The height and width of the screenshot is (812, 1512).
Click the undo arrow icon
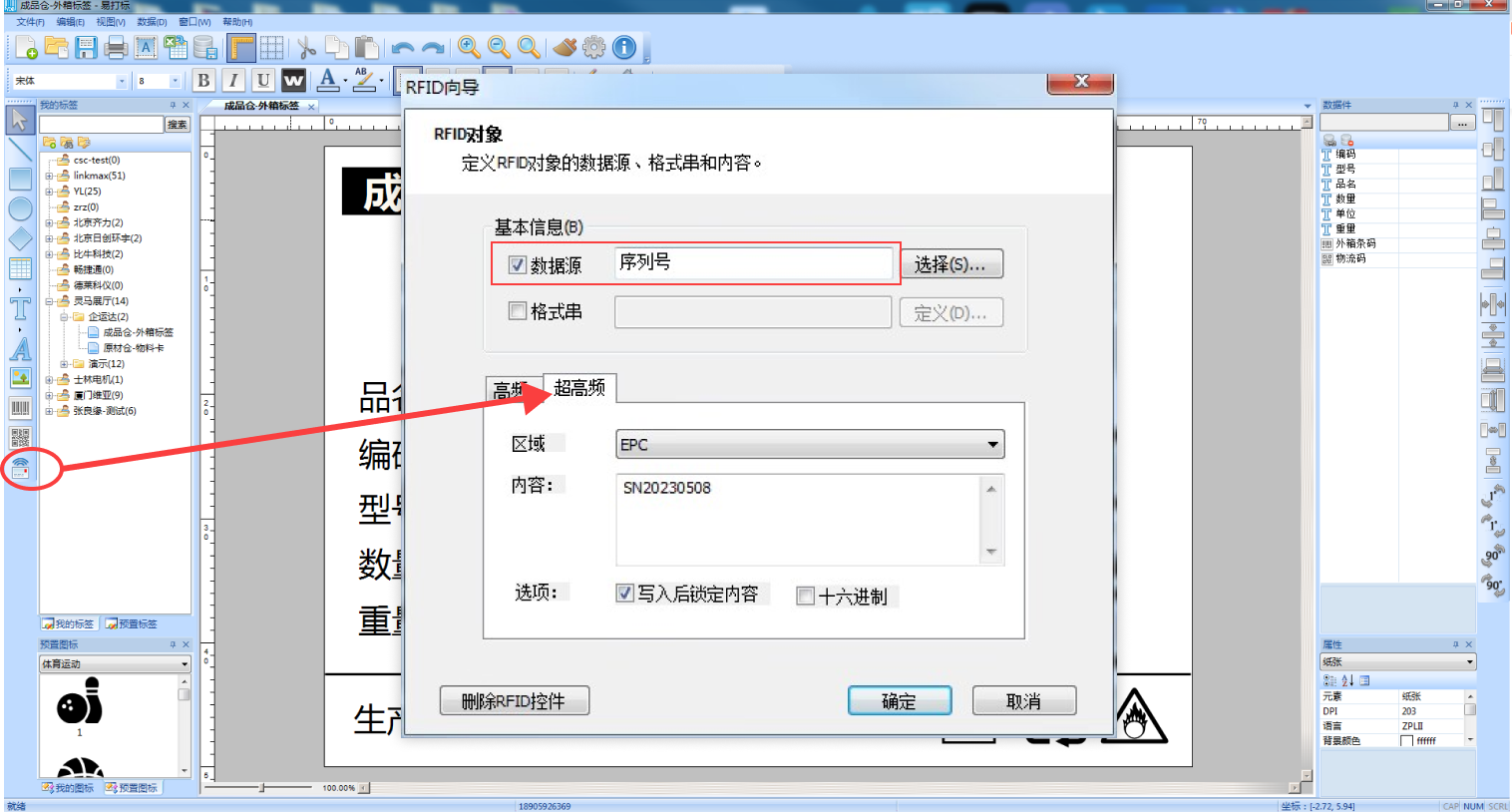pyautogui.click(x=403, y=47)
